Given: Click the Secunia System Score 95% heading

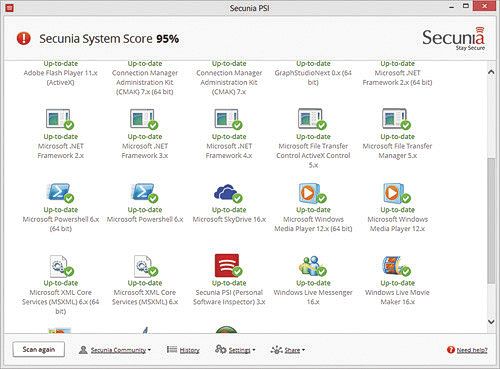Looking at the screenshot, I should click(109, 39).
